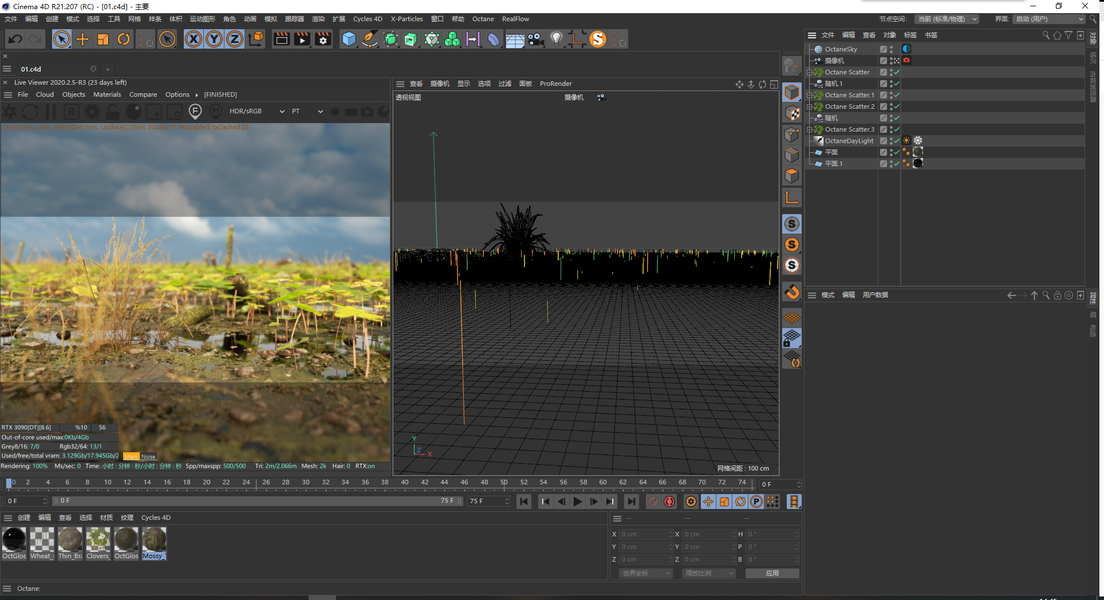Select the Rotate tool in top toolbar
1104x600 pixels.
point(124,39)
